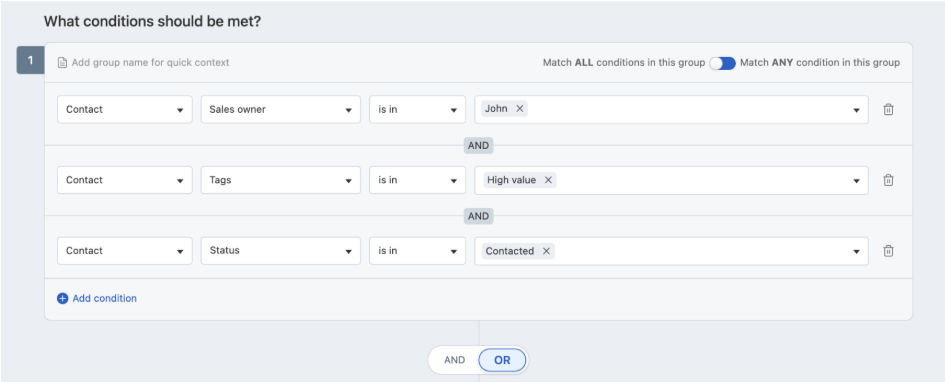This screenshot has width=945, height=382.
Task: Expand value list arrow in Contacted row
Action: click(856, 251)
